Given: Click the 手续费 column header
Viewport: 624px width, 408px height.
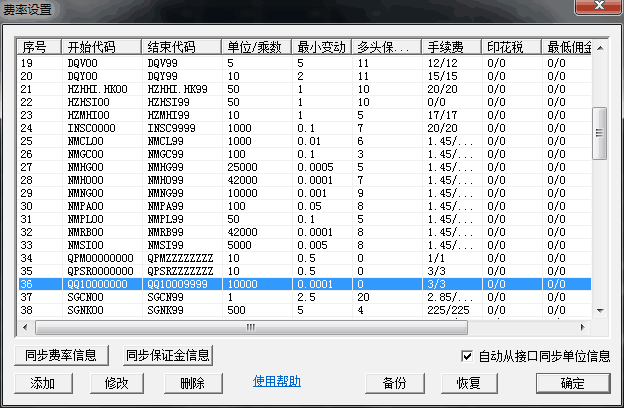Looking at the screenshot, I should [452, 47].
